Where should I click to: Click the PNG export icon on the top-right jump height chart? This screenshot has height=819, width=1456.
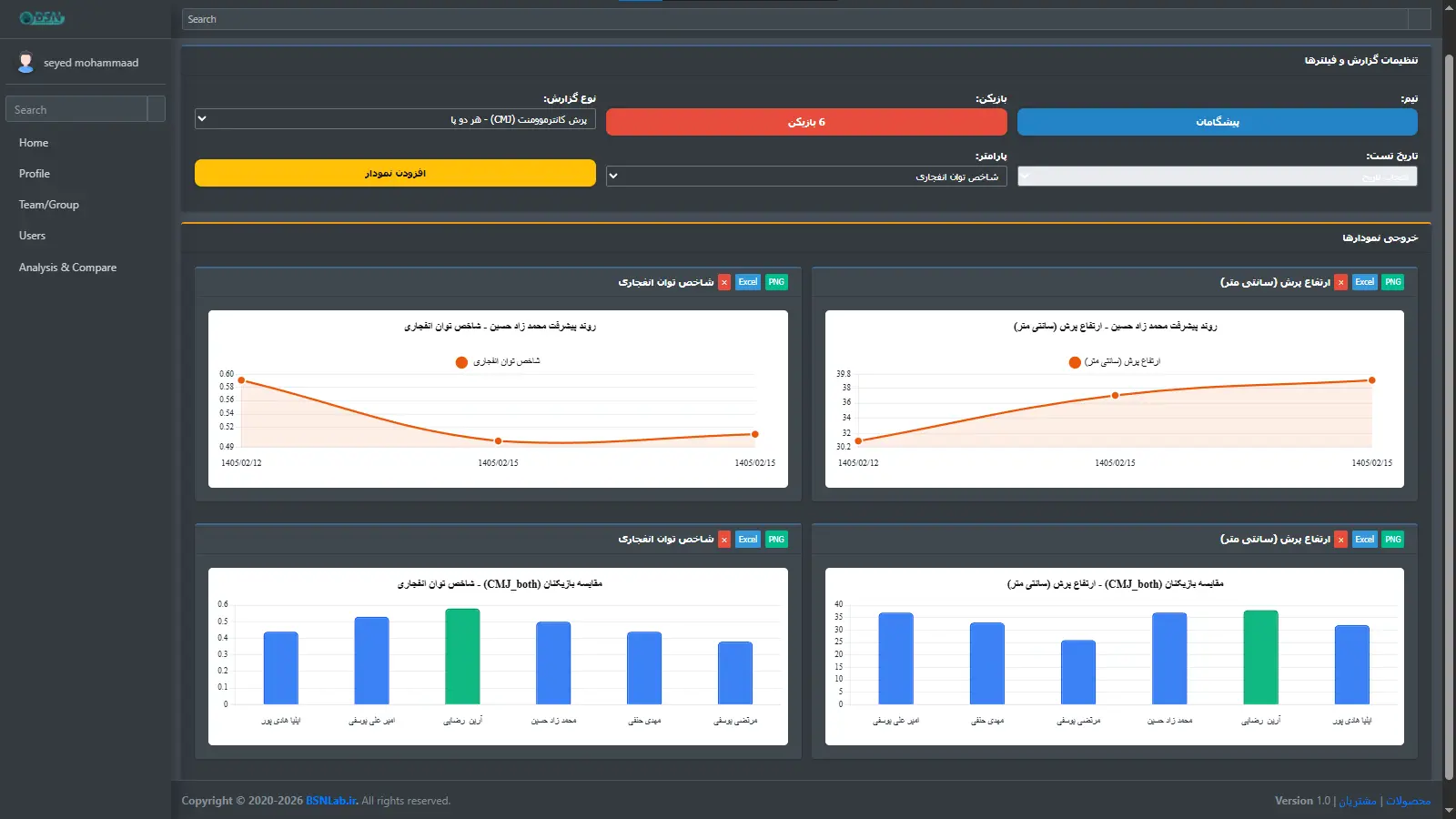[x=1392, y=282]
